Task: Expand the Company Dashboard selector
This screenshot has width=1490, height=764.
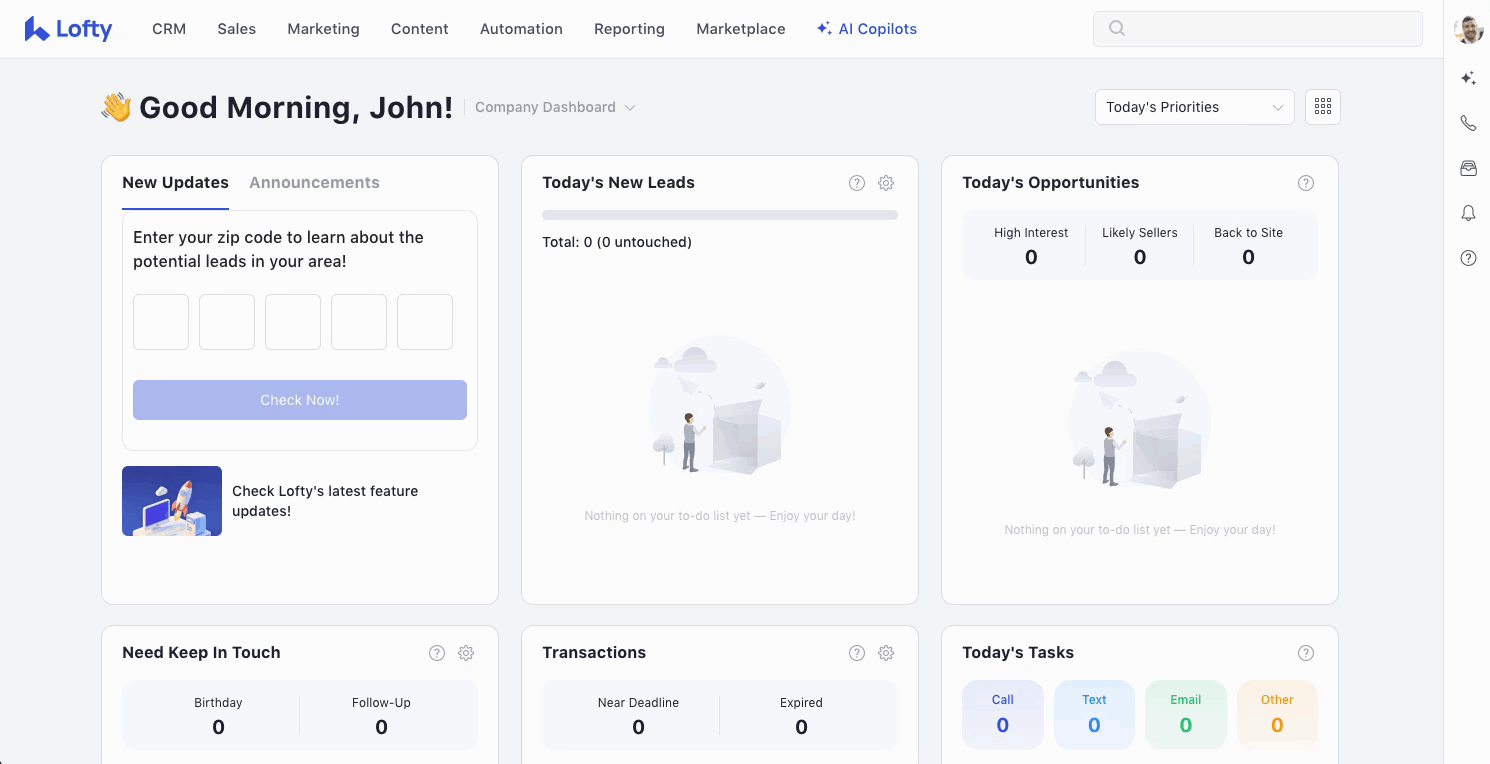Action: 555,107
